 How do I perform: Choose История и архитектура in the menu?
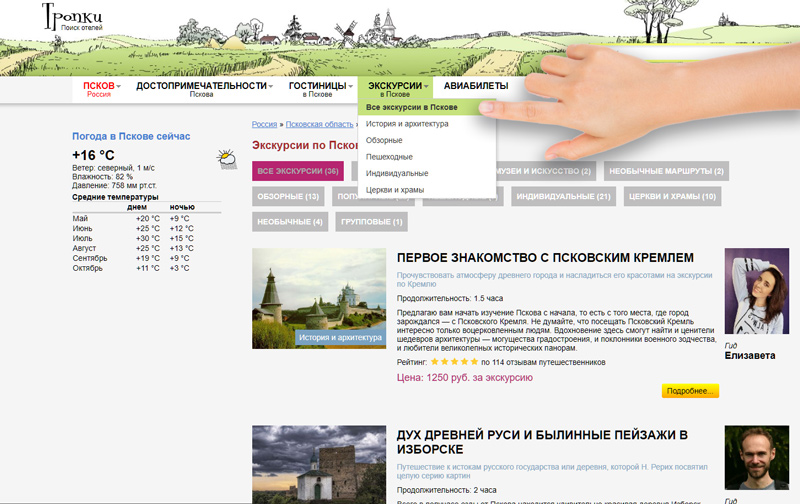pyautogui.click(x=407, y=124)
